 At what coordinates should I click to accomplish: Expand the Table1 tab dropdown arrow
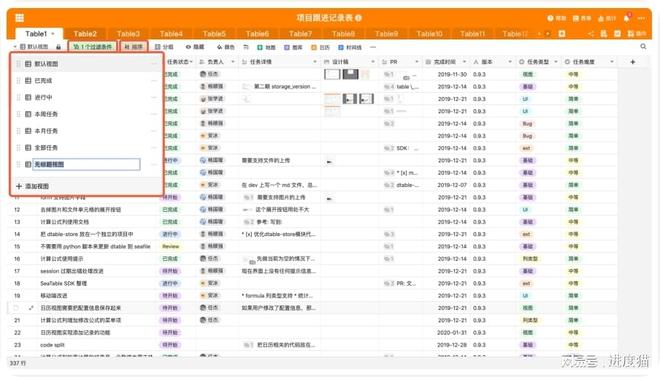(53, 34)
